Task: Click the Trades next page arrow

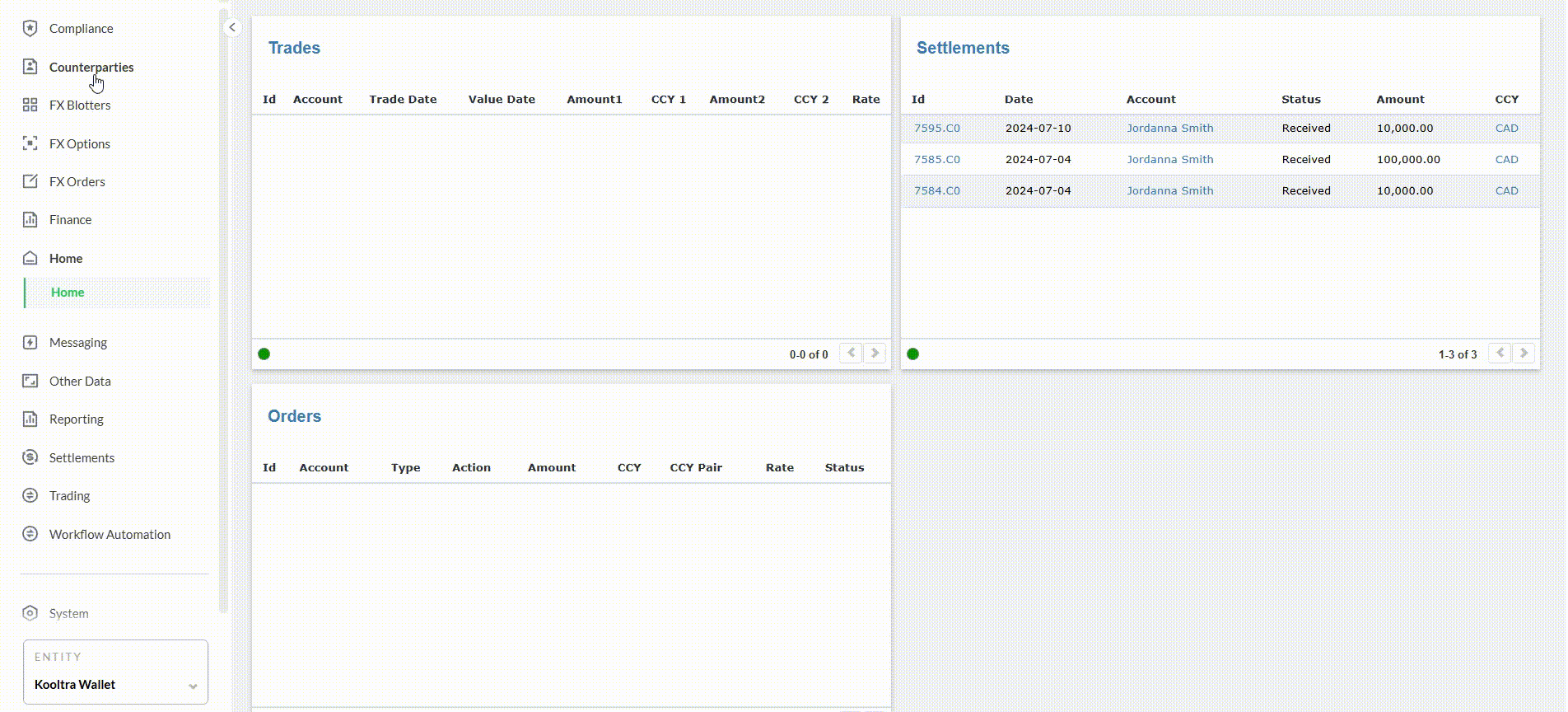Action: click(x=875, y=354)
